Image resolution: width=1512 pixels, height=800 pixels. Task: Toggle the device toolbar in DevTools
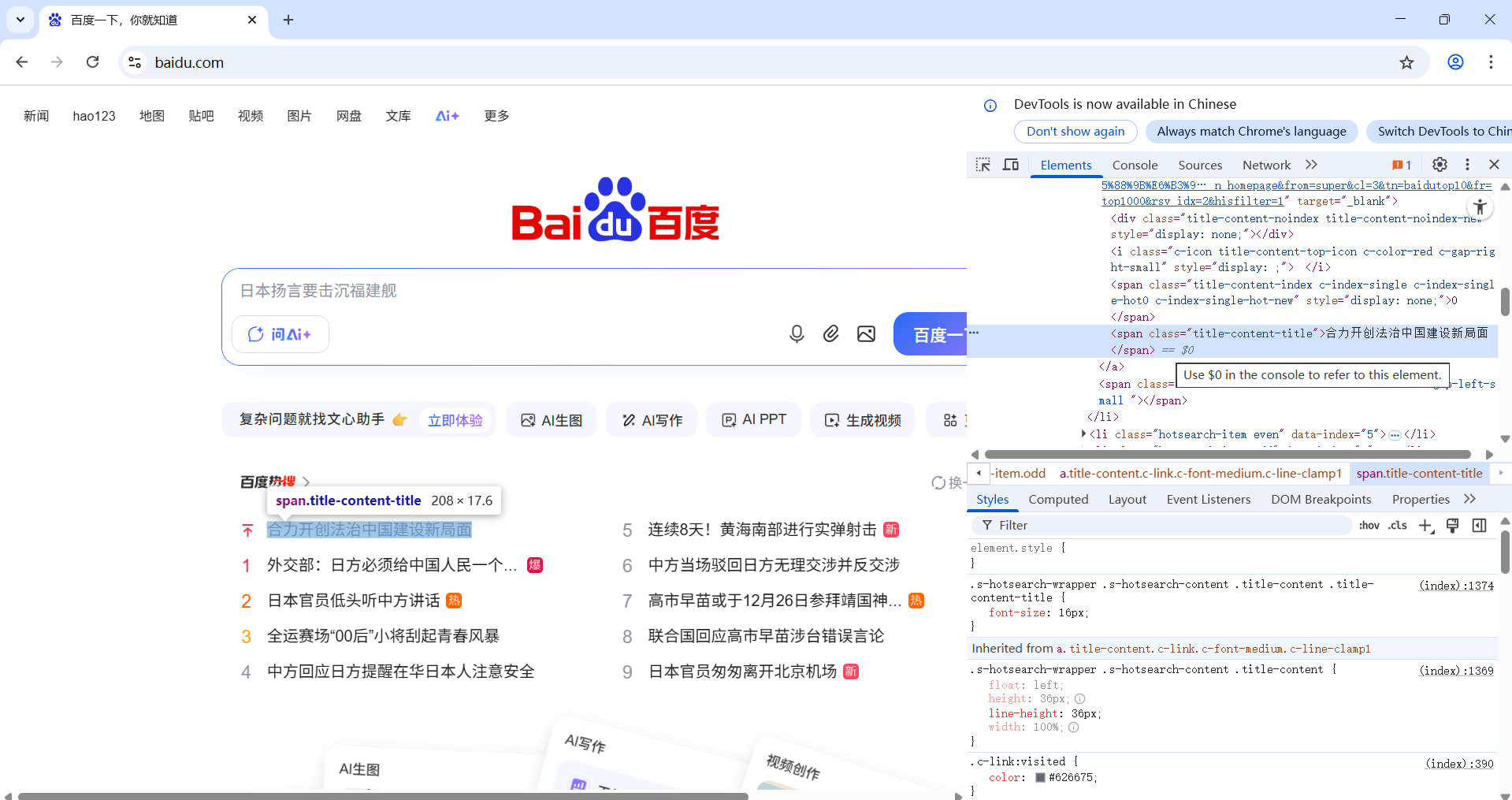1011,165
